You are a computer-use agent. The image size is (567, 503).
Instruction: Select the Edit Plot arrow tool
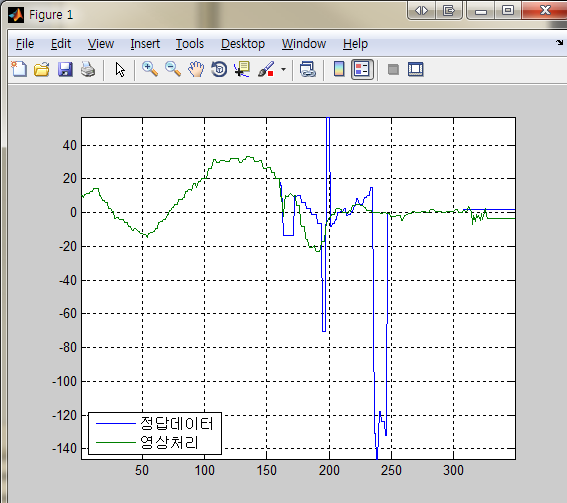tap(120, 69)
